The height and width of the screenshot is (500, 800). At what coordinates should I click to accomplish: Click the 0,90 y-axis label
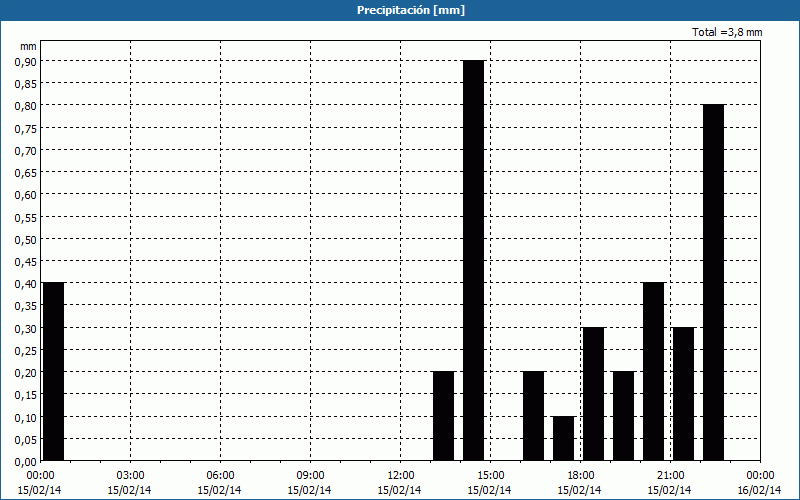pyautogui.click(x=26, y=61)
